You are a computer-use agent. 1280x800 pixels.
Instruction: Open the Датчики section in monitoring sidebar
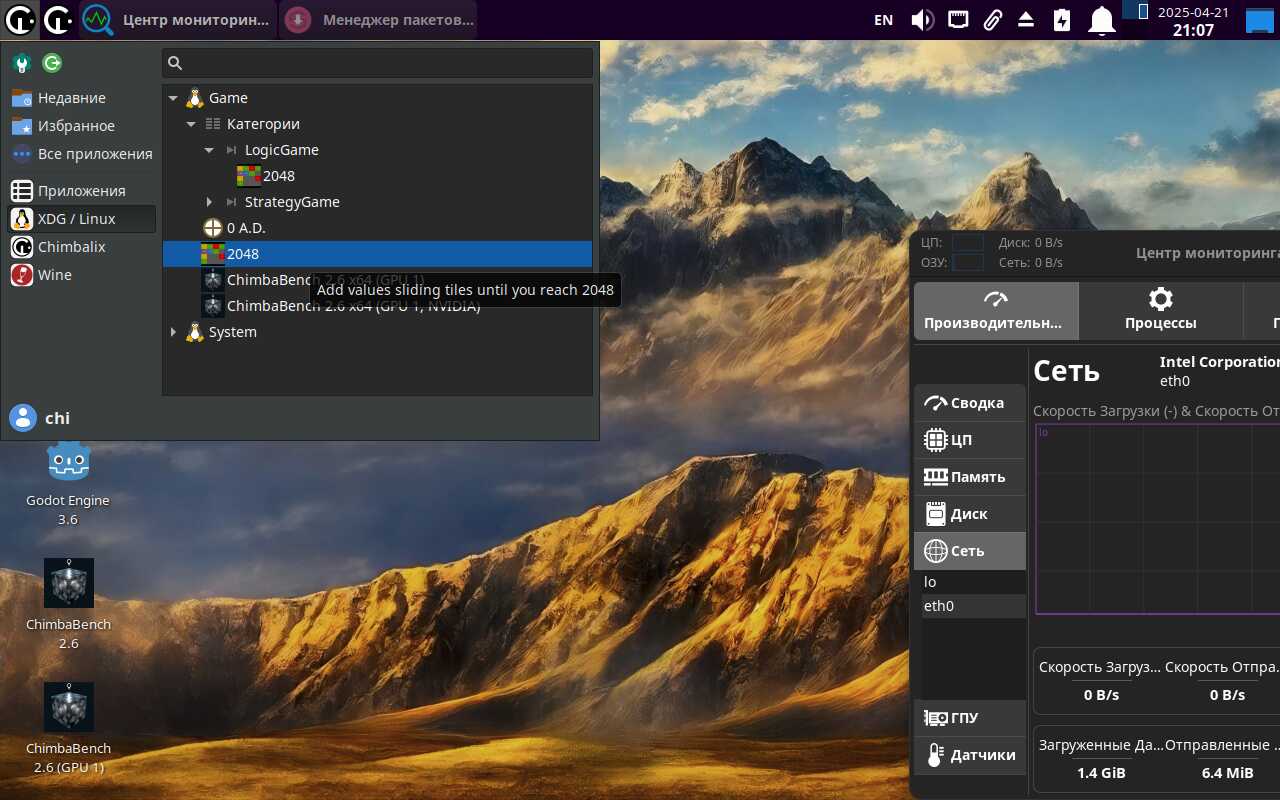coord(970,755)
